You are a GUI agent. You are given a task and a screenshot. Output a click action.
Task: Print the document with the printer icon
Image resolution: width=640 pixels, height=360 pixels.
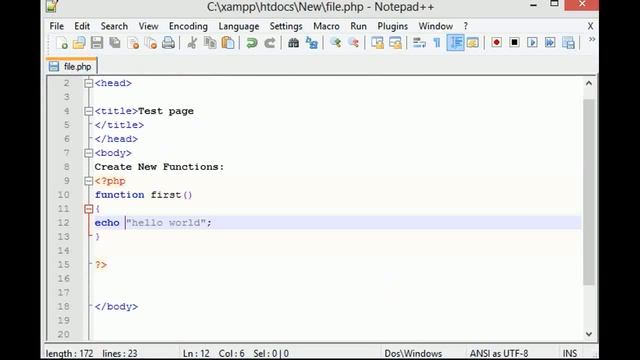pos(168,43)
